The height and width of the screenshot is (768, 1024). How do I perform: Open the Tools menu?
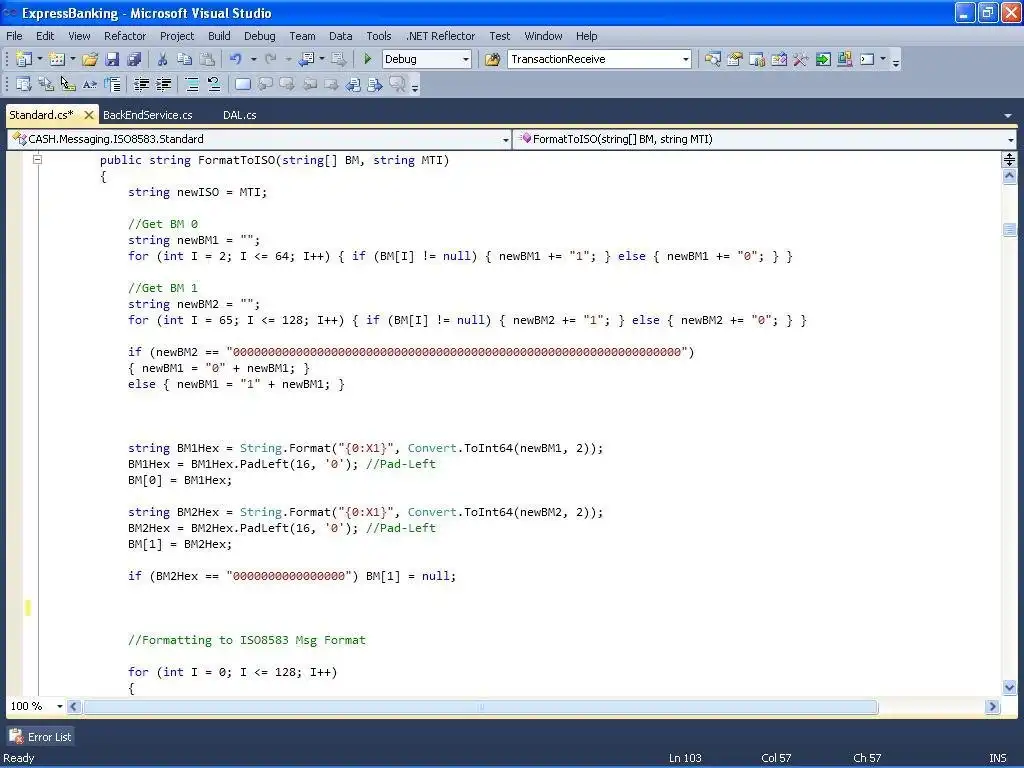tap(379, 36)
